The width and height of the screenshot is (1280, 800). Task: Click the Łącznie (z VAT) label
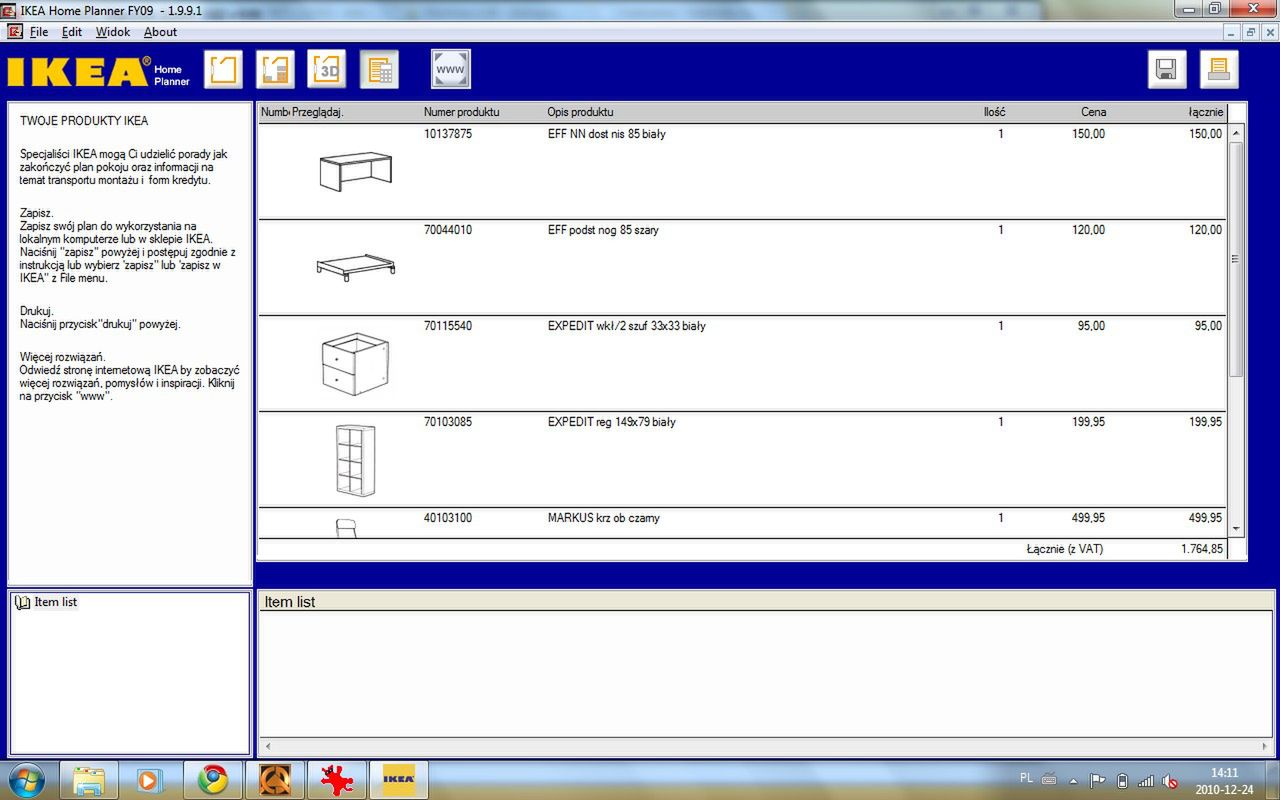[1064, 549]
